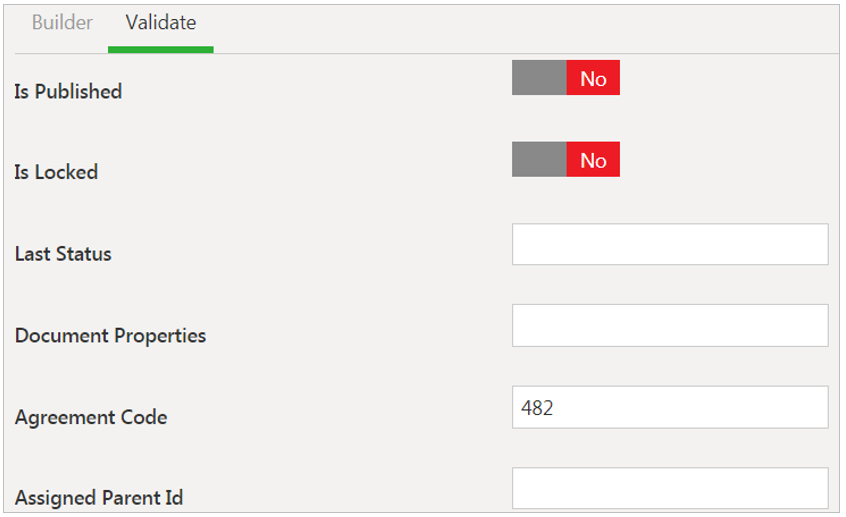Toggle the Is Locked switch
This screenshot has width=846, height=517.
[x=565, y=159]
